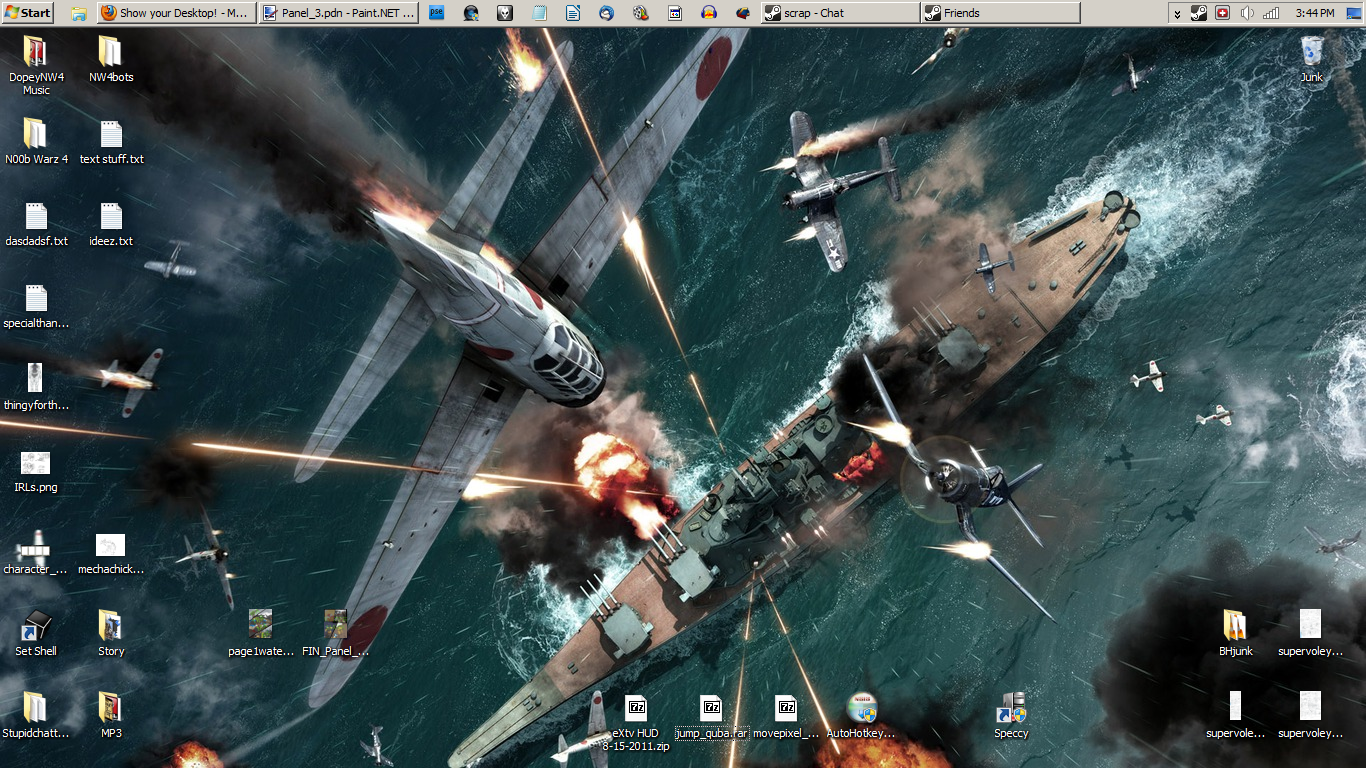Screen dimensions: 1366x768
Task: Select the Story folder icon
Action: [110, 627]
